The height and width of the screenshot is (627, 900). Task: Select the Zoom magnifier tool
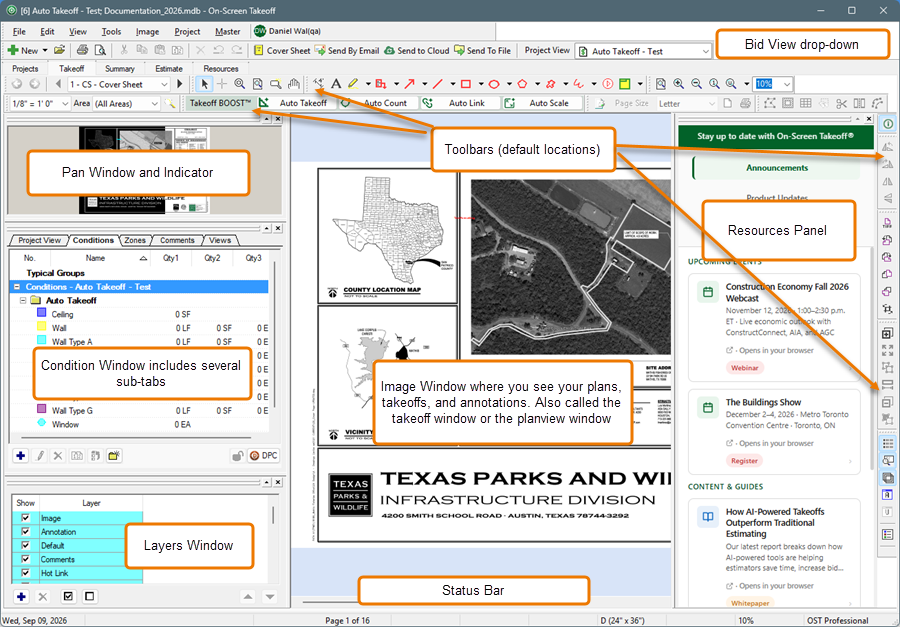(239, 84)
